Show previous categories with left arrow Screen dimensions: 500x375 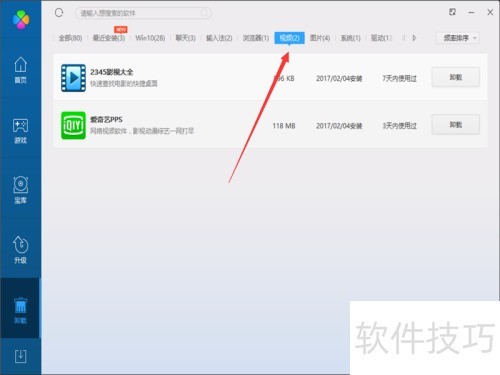point(404,38)
